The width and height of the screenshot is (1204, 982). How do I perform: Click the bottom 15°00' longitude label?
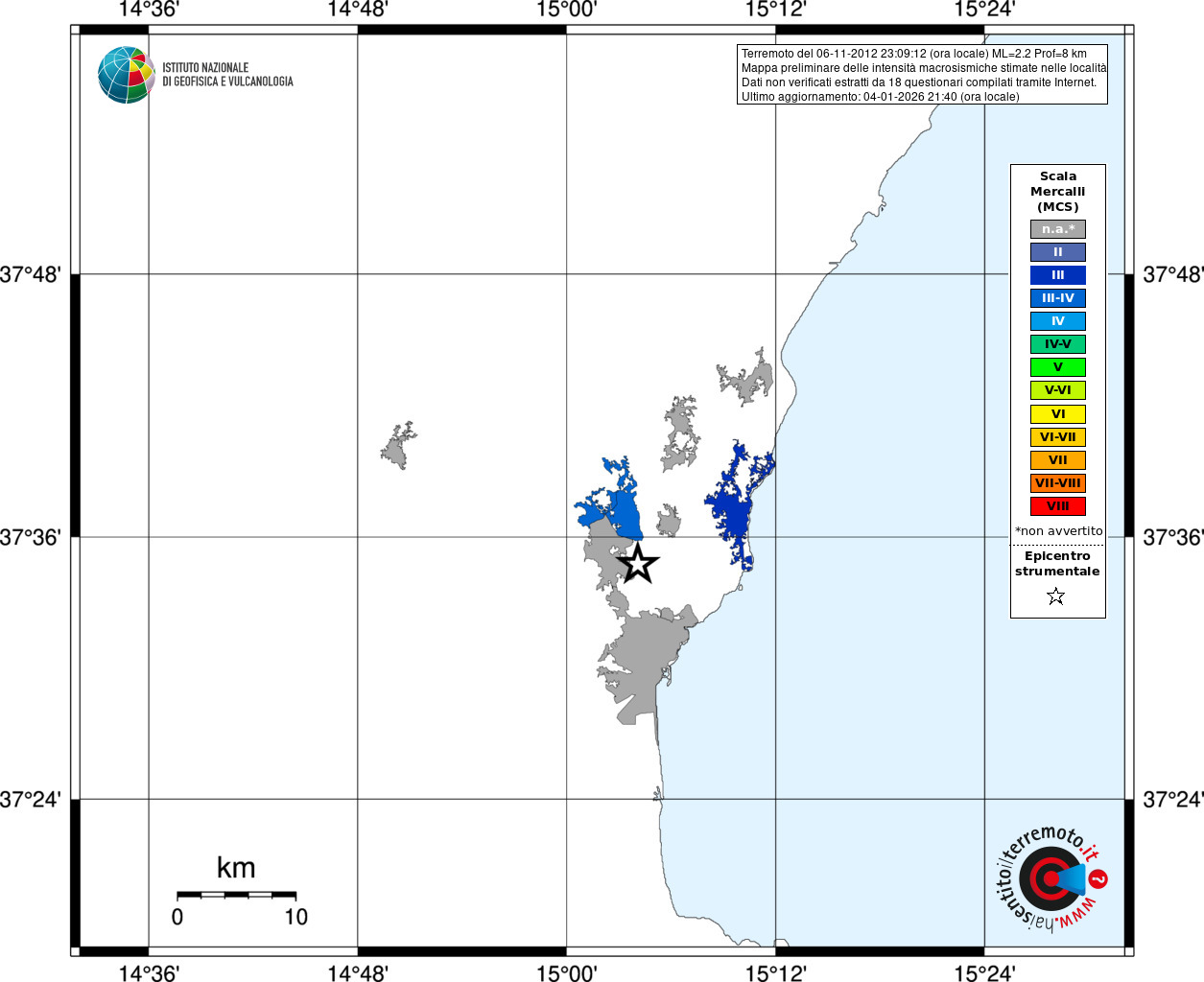566,973
